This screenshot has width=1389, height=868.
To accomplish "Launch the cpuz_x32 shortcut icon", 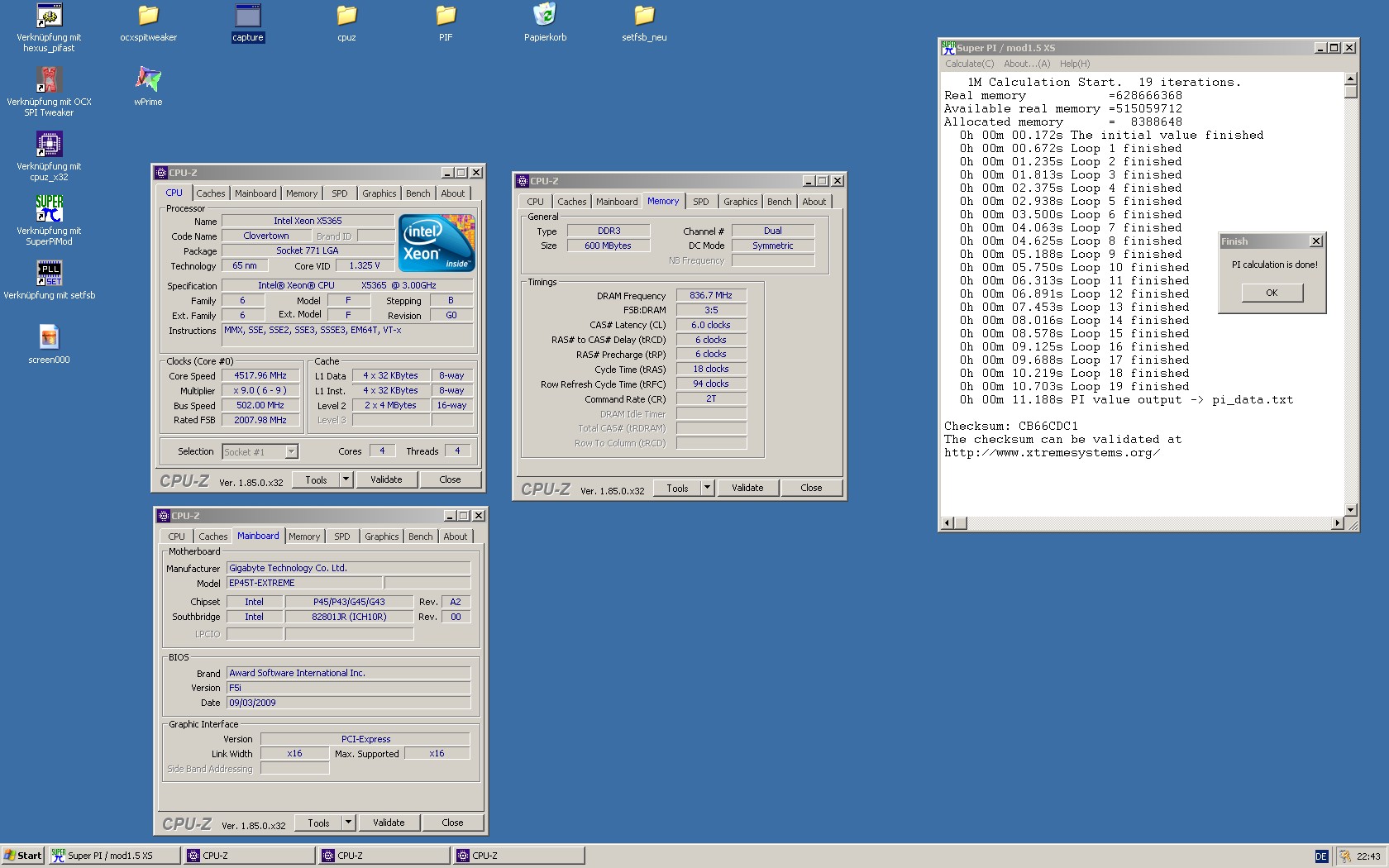I will (x=49, y=145).
